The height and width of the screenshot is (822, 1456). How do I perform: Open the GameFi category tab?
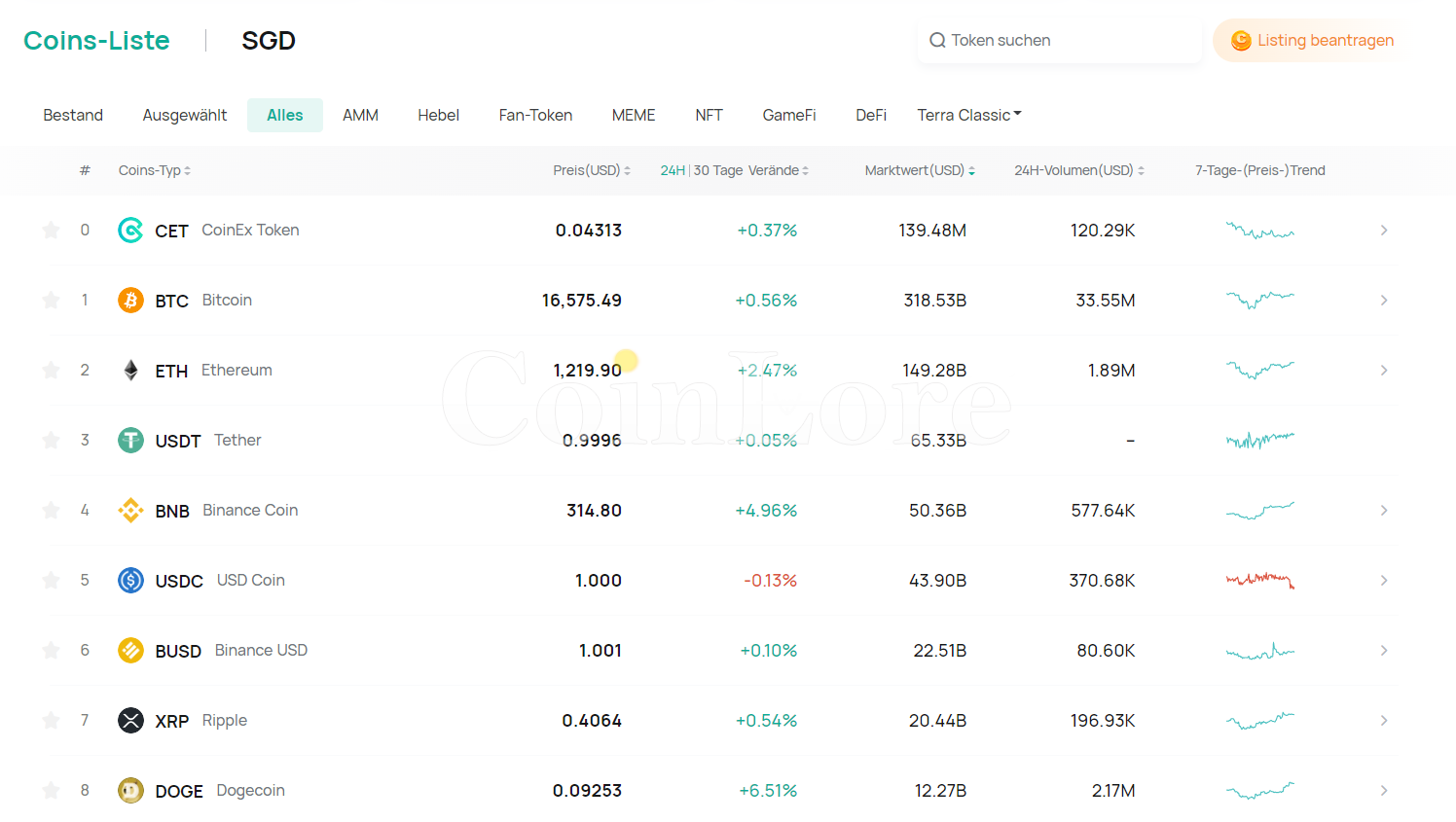[789, 115]
